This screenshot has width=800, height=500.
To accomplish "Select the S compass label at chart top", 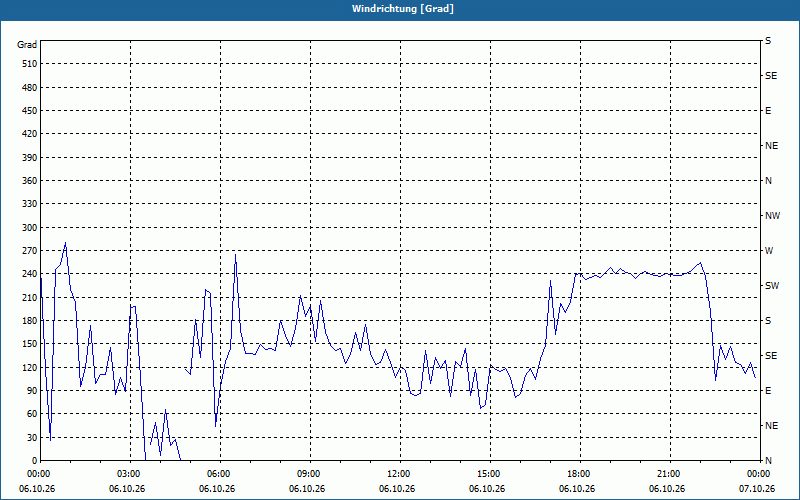I will (x=768, y=41).
